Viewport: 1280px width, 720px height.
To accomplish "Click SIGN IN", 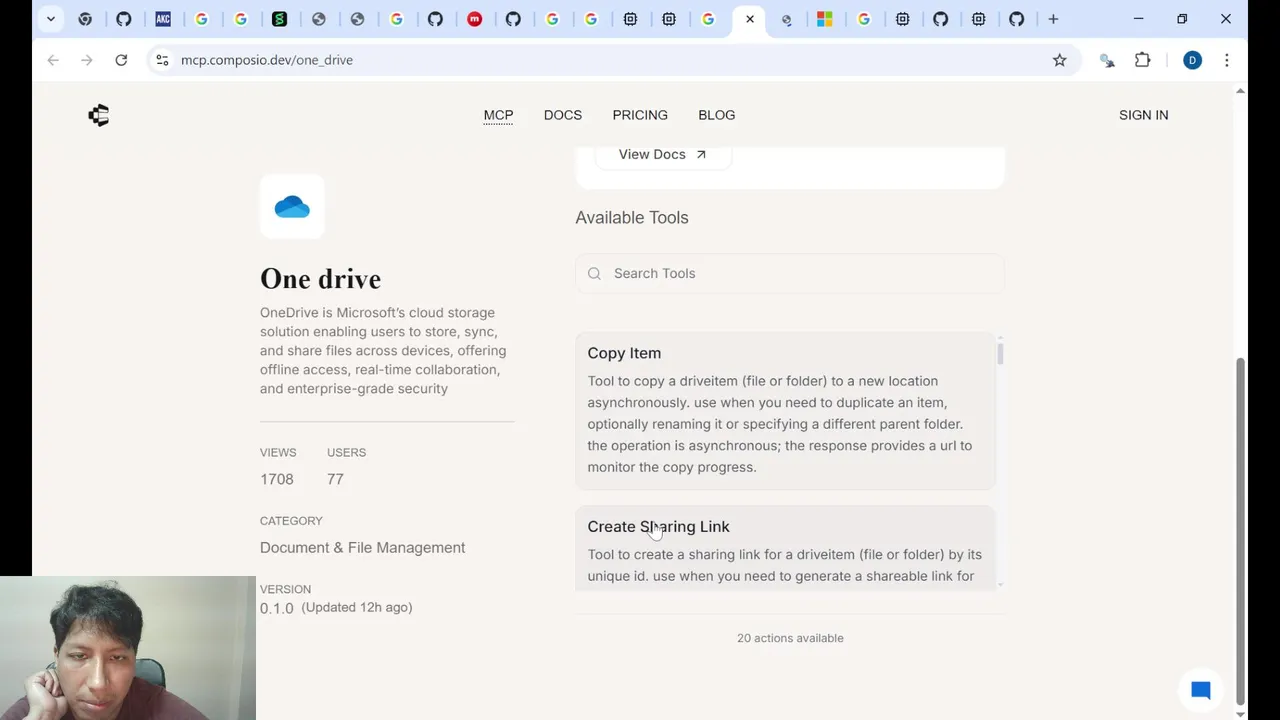I will (1143, 115).
